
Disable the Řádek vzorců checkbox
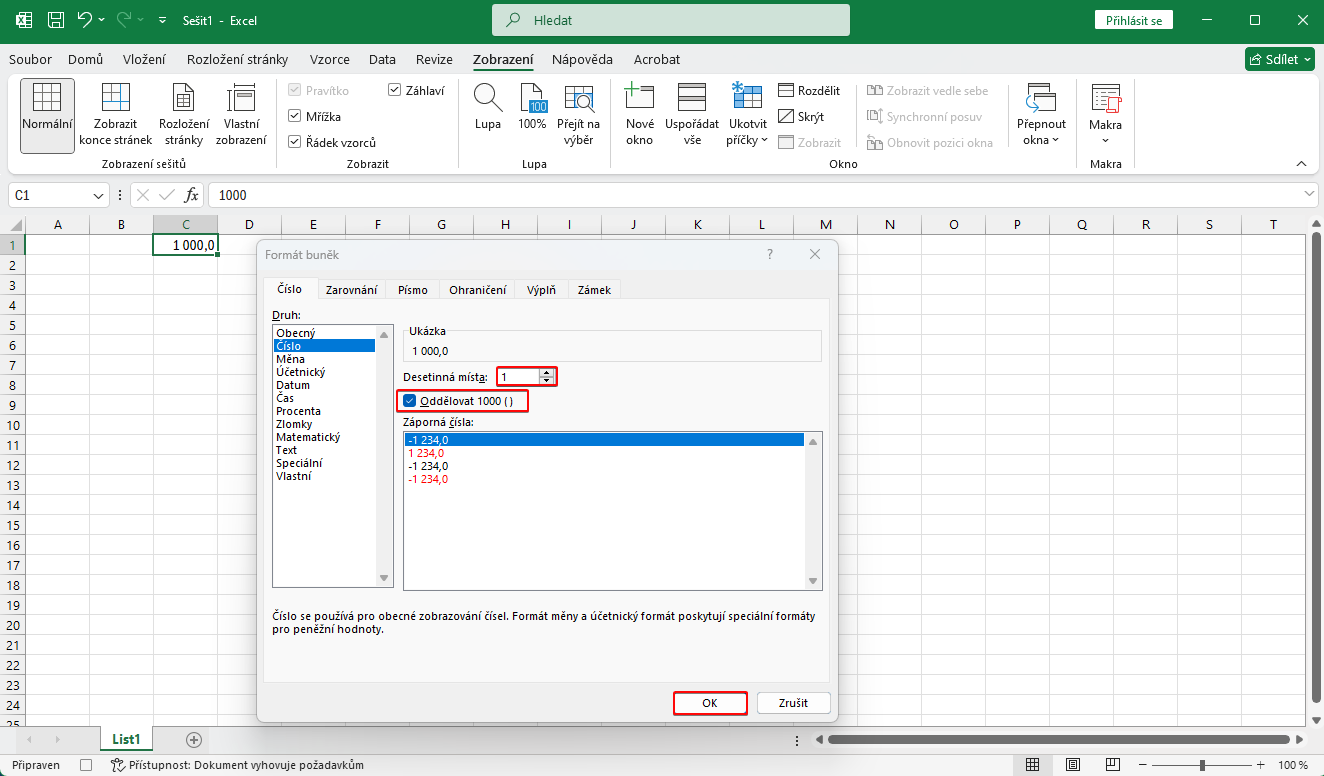pos(295,140)
